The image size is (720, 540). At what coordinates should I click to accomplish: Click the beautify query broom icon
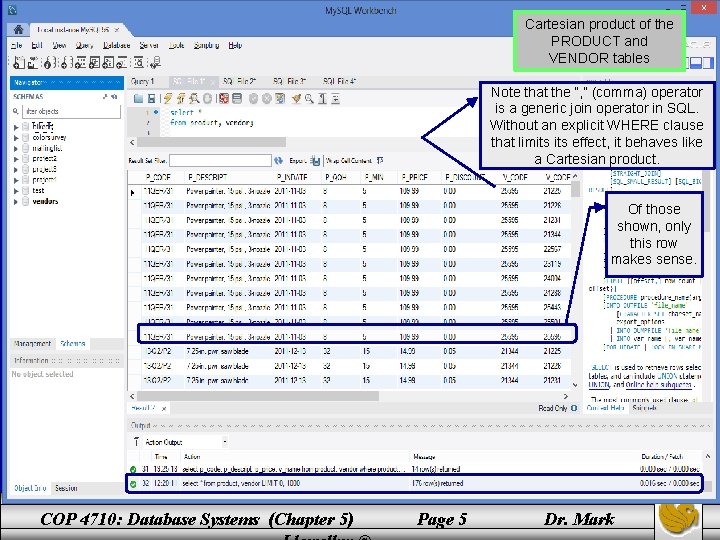[296, 98]
